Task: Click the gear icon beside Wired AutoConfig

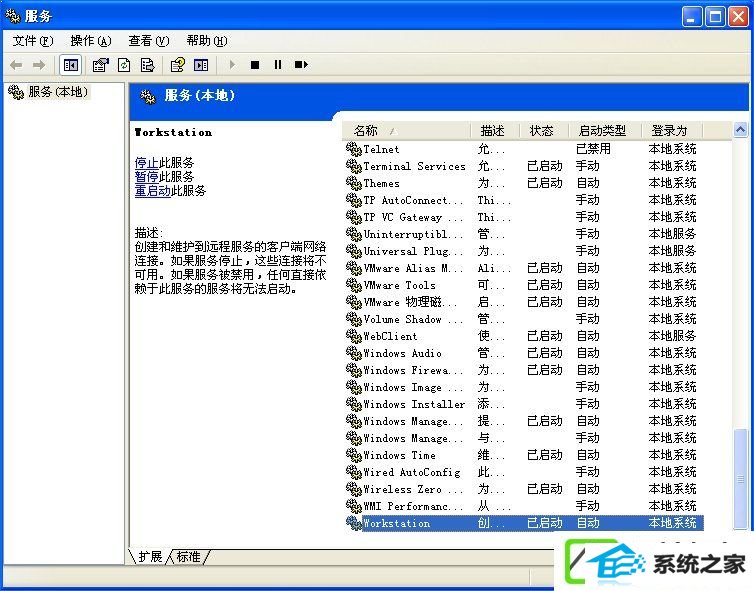Action: coord(353,472)
